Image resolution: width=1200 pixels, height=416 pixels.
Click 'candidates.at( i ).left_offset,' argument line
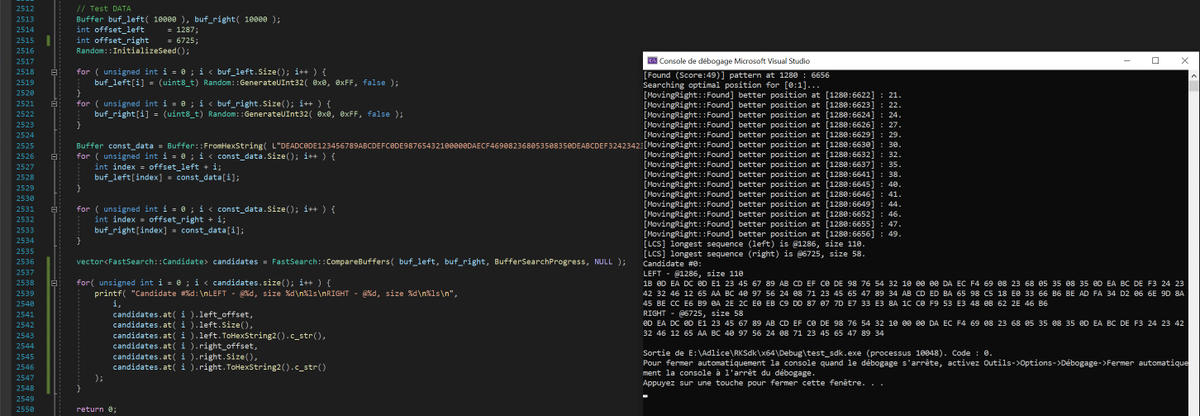click(x=185, y=314)
